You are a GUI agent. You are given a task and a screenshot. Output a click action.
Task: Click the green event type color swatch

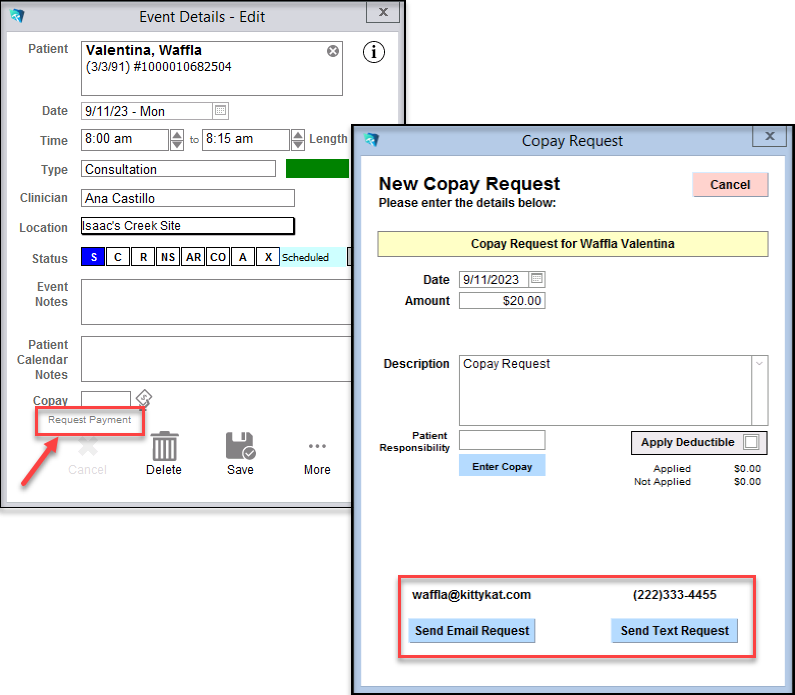tap(317, 168)
